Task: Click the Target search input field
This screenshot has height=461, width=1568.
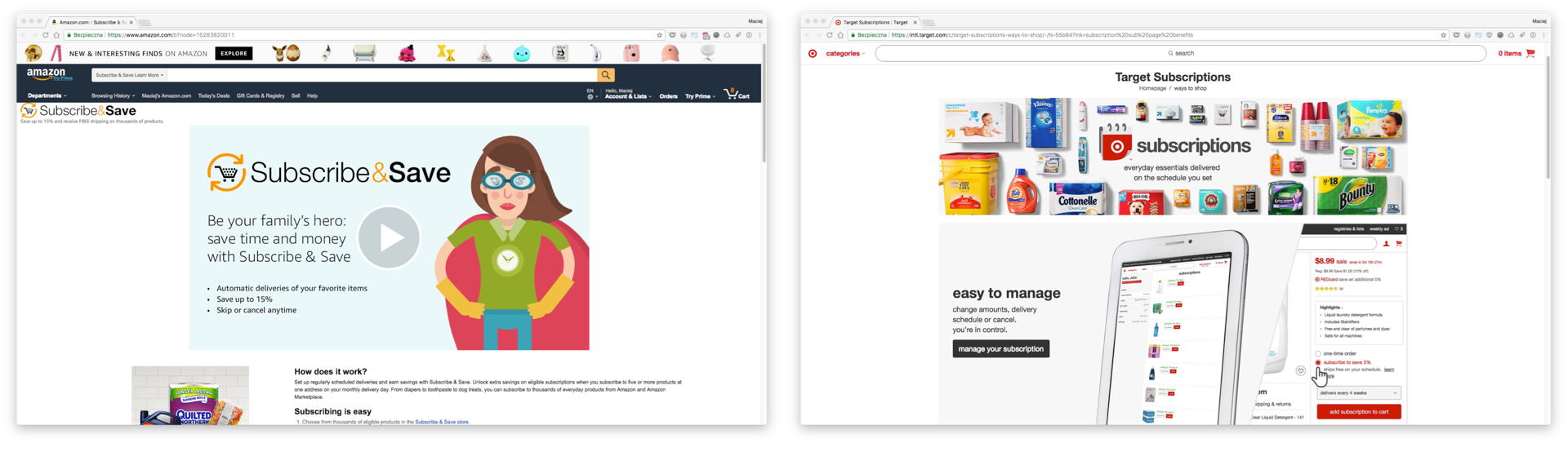Action: point(1180,54)
